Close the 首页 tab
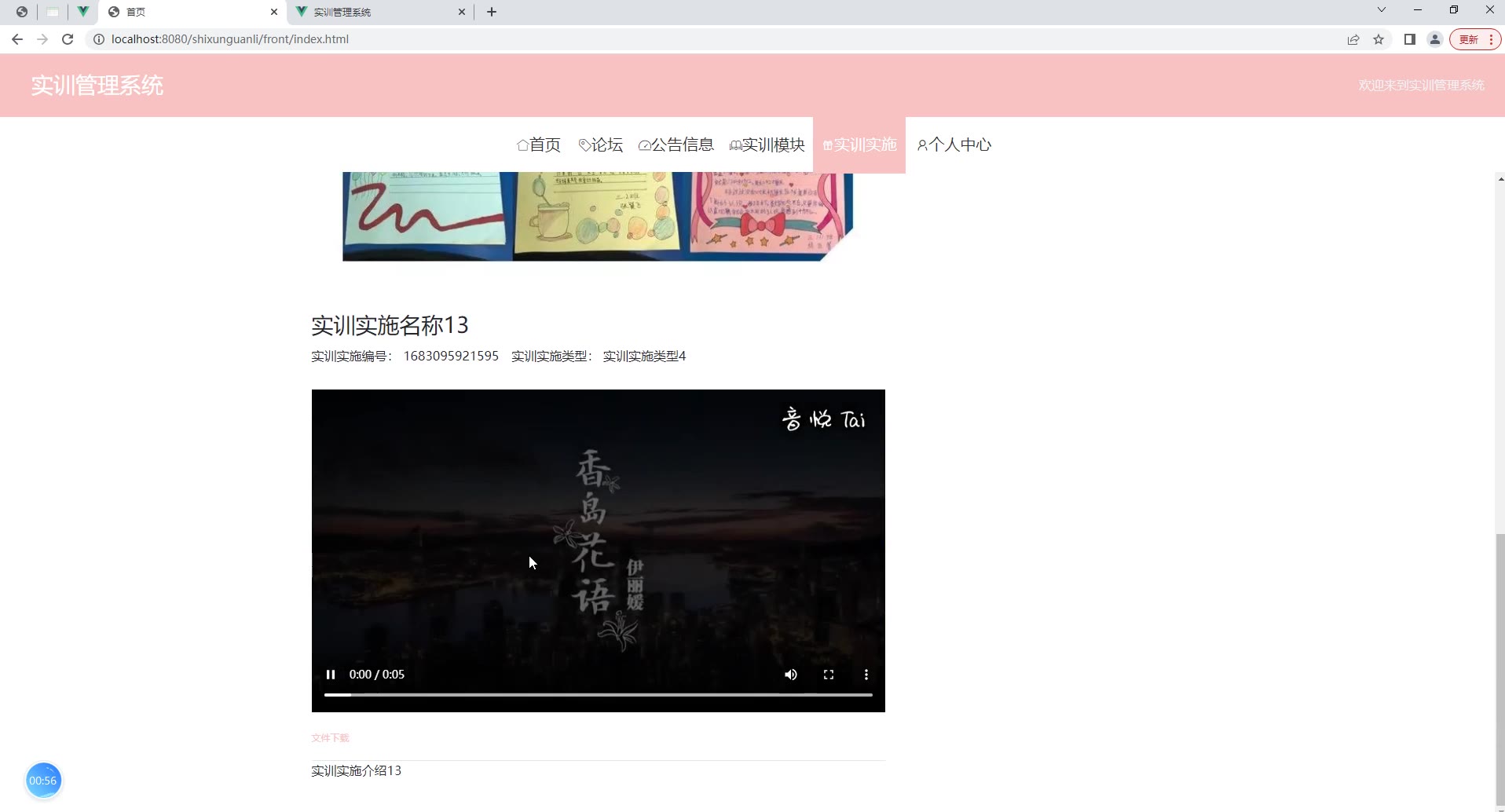The height and width of the screenshot is (812, 1505). click(x=274, y=12)
